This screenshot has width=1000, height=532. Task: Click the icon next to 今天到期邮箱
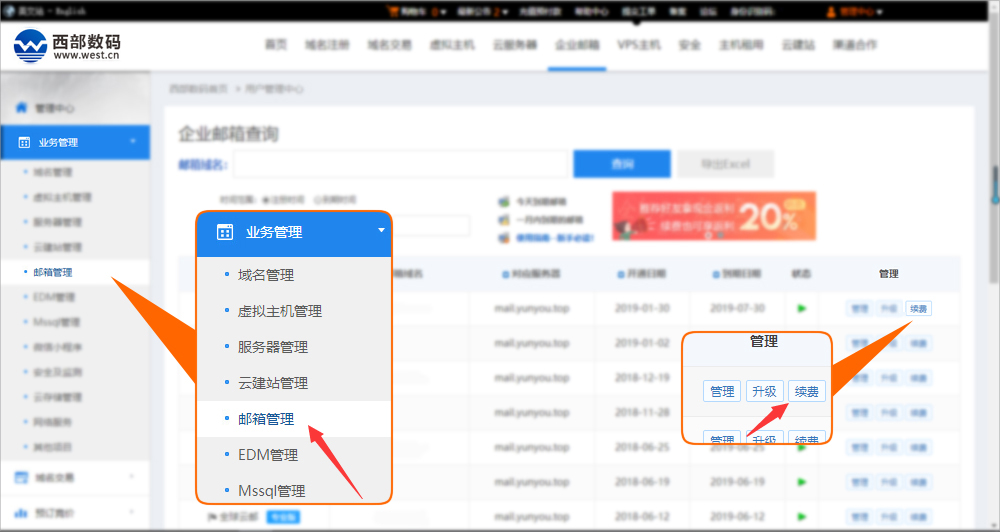coord(503,201)
